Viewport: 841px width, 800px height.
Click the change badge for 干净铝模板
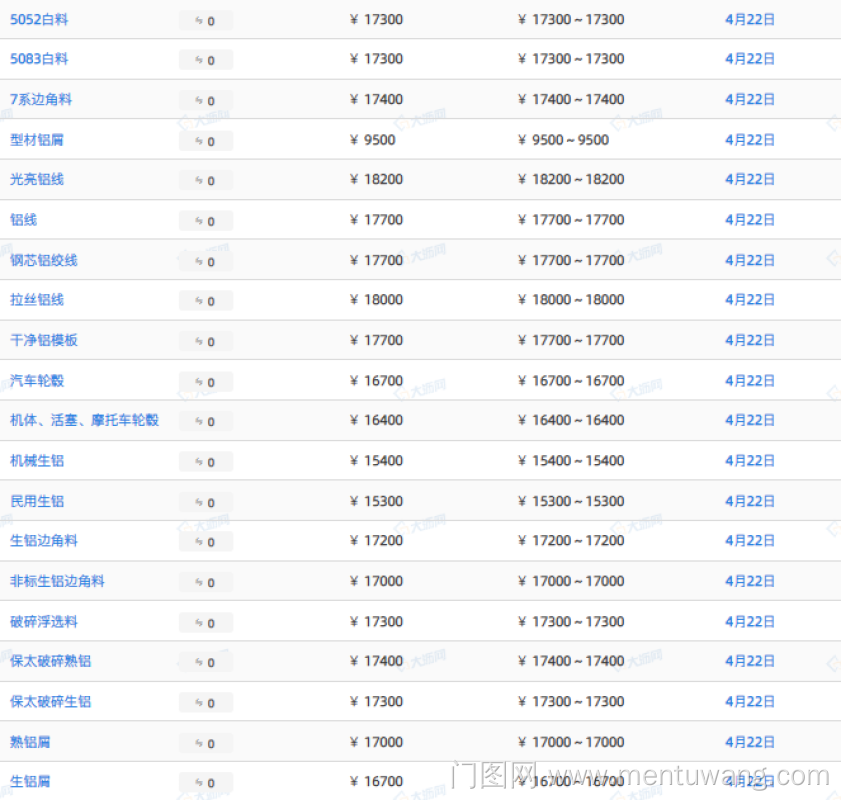205,341
